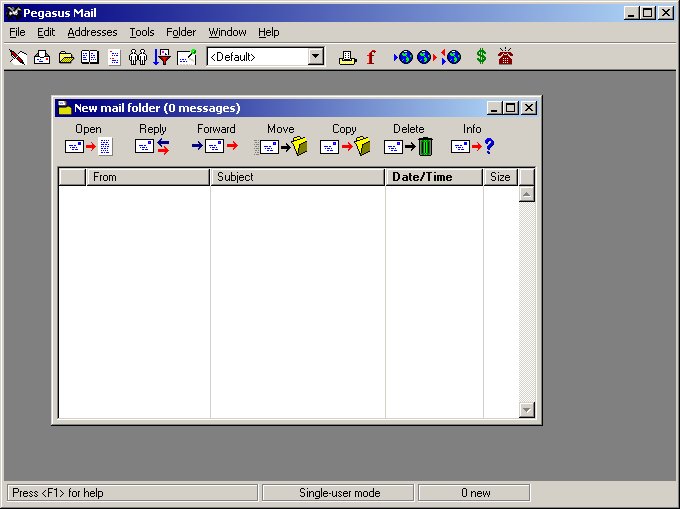This screenshot has height=509, width=680.
Task: Click the red f font icon
Action: click(371, 57)
